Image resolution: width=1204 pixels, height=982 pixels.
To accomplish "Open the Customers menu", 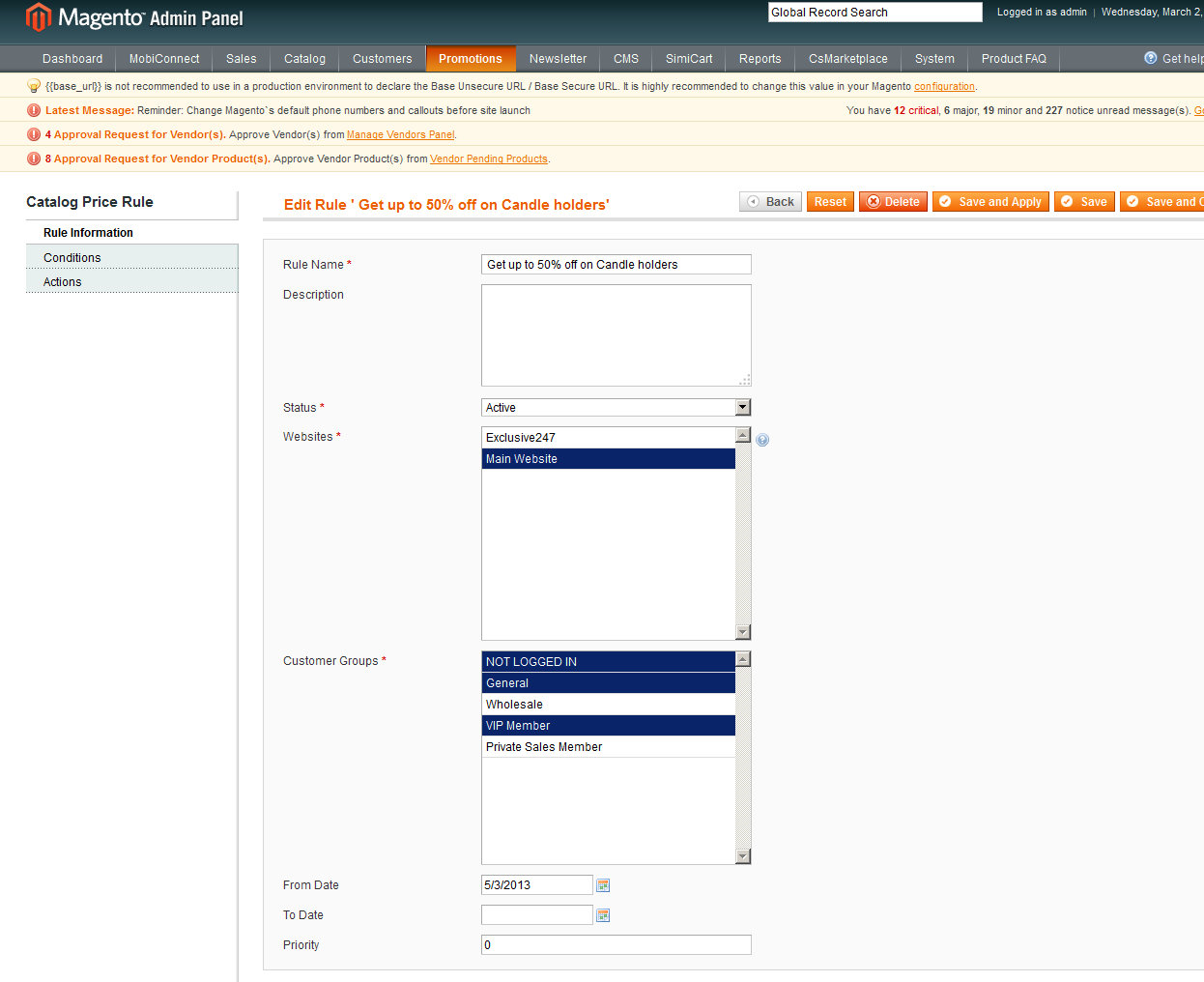I will tap(382, 59).
